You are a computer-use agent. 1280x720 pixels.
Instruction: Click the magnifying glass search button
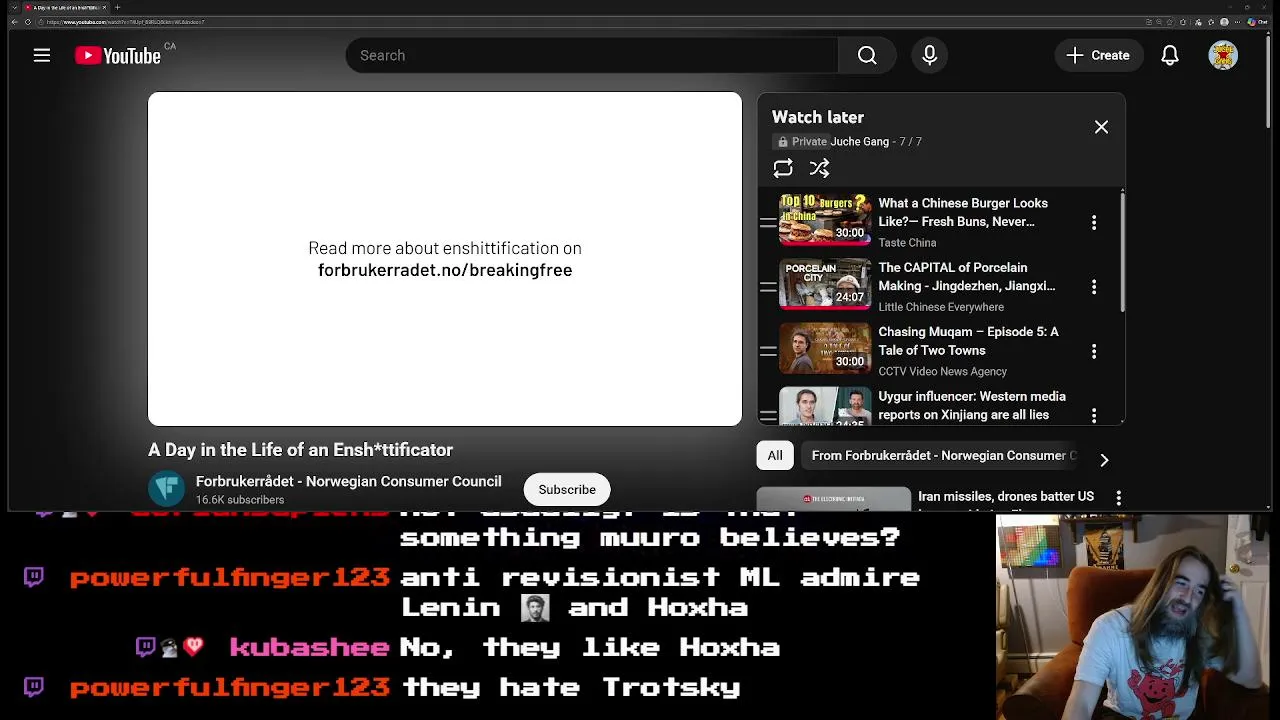tap(867, 55)
